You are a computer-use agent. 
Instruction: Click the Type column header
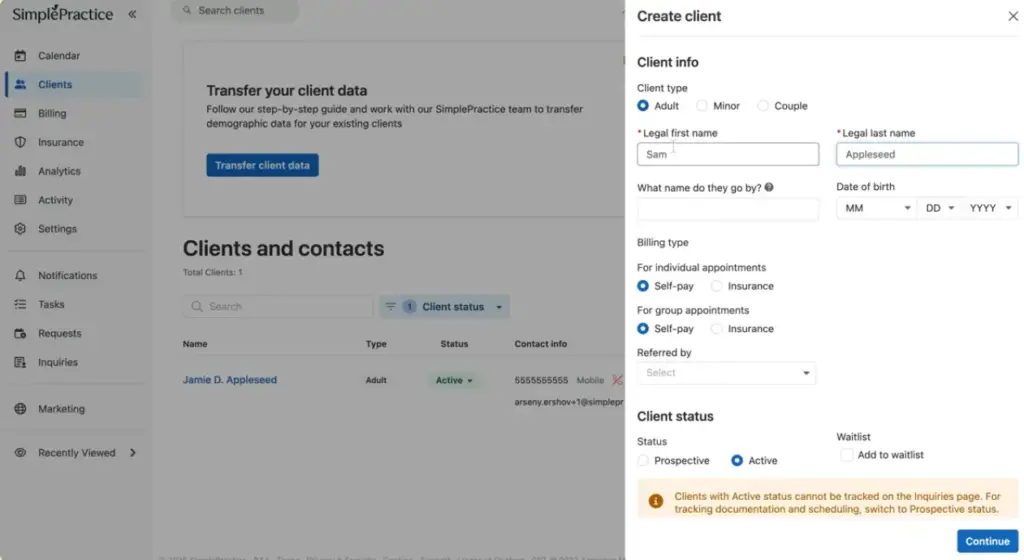[376, 344]
